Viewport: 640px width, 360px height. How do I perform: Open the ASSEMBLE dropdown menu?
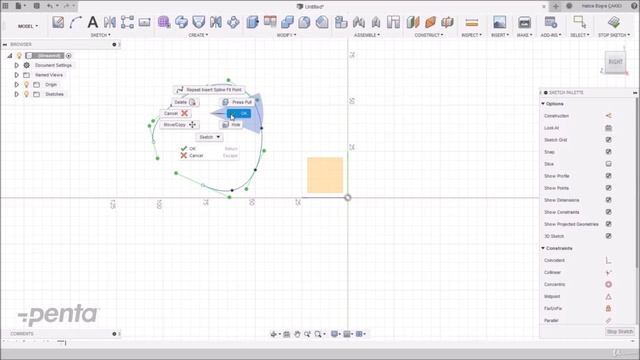[367, 35]
